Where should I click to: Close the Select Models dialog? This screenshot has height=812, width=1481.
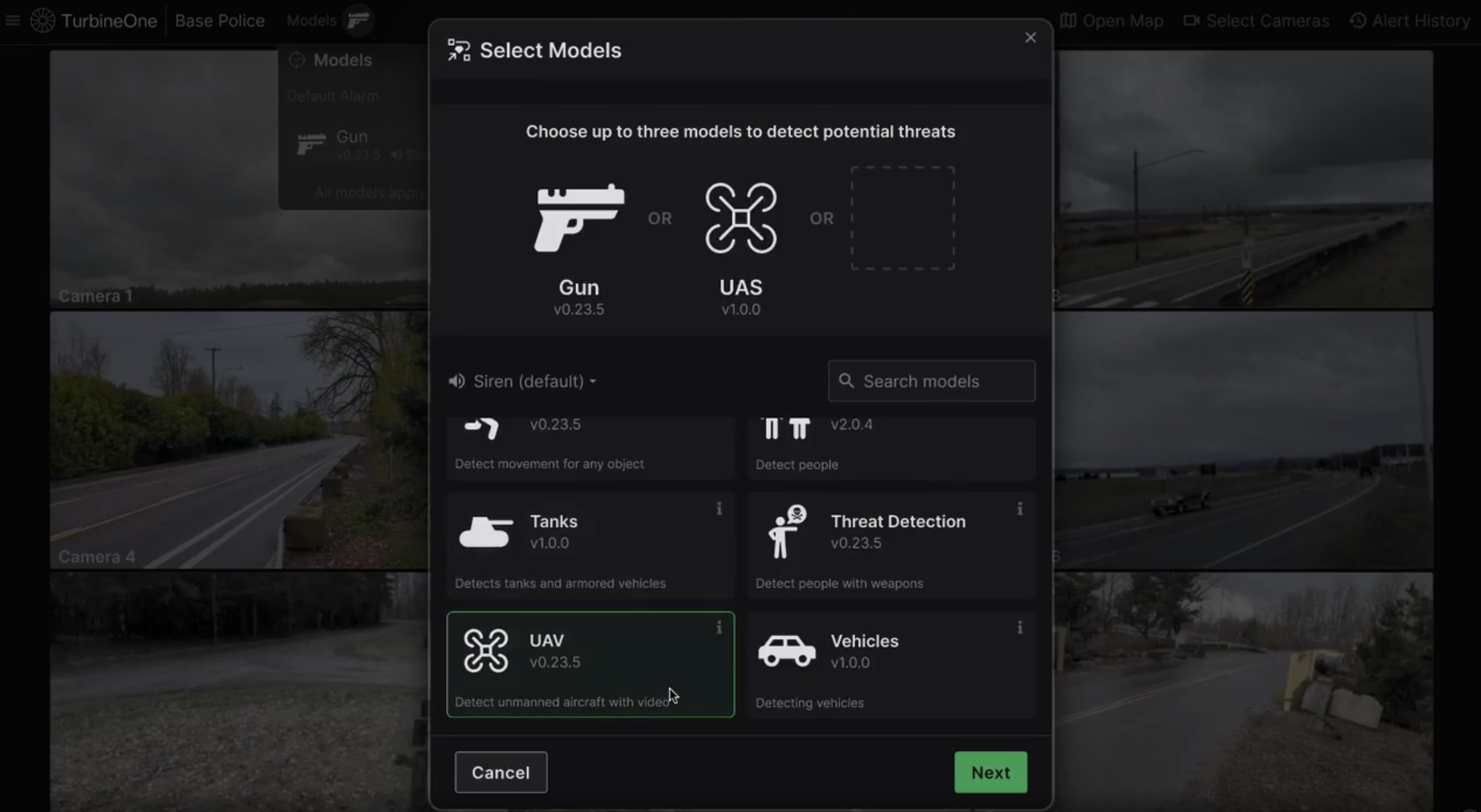point(1030,38)
